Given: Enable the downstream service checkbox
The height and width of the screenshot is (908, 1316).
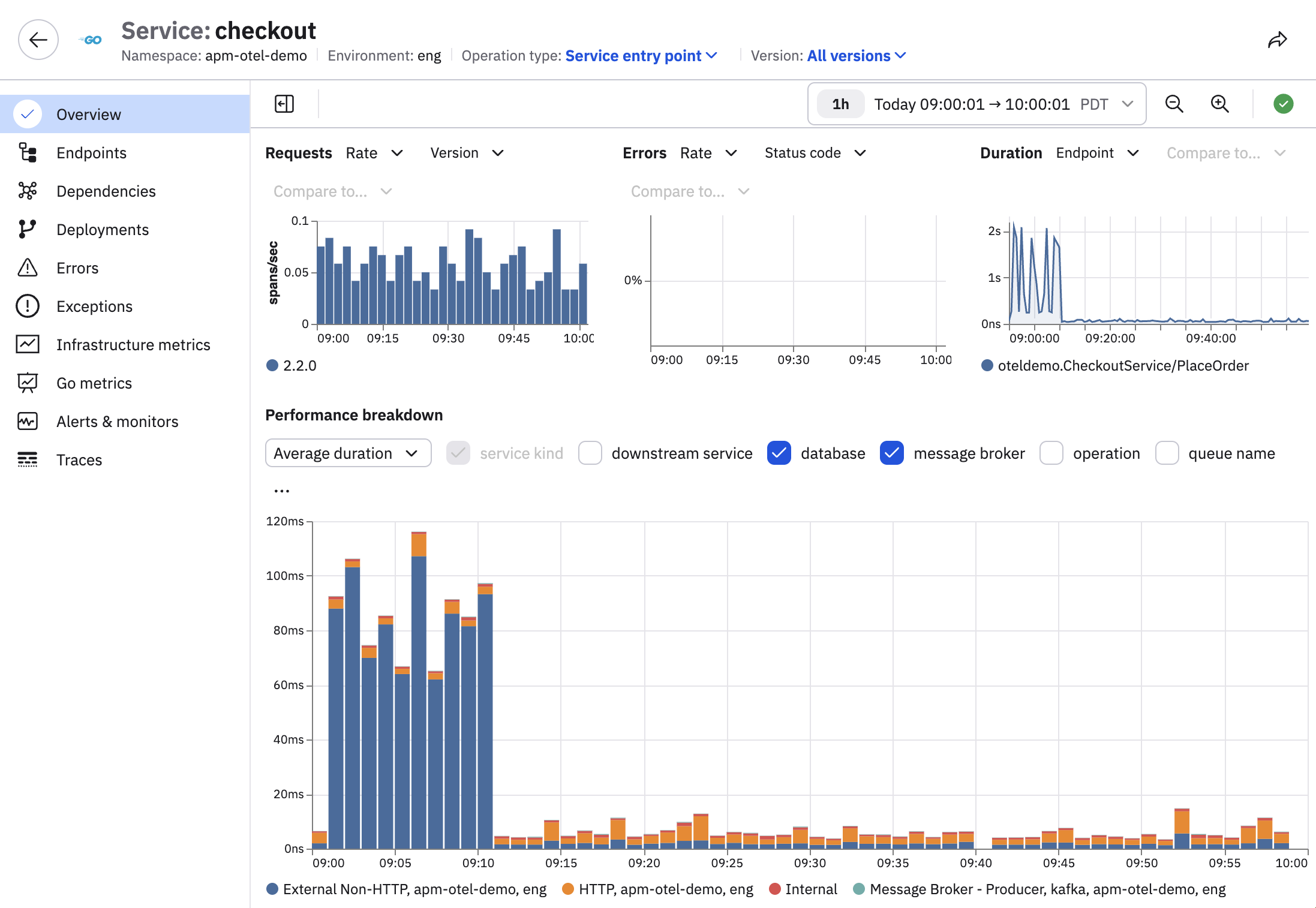Looking at the screenshot, I should [590, 453].
